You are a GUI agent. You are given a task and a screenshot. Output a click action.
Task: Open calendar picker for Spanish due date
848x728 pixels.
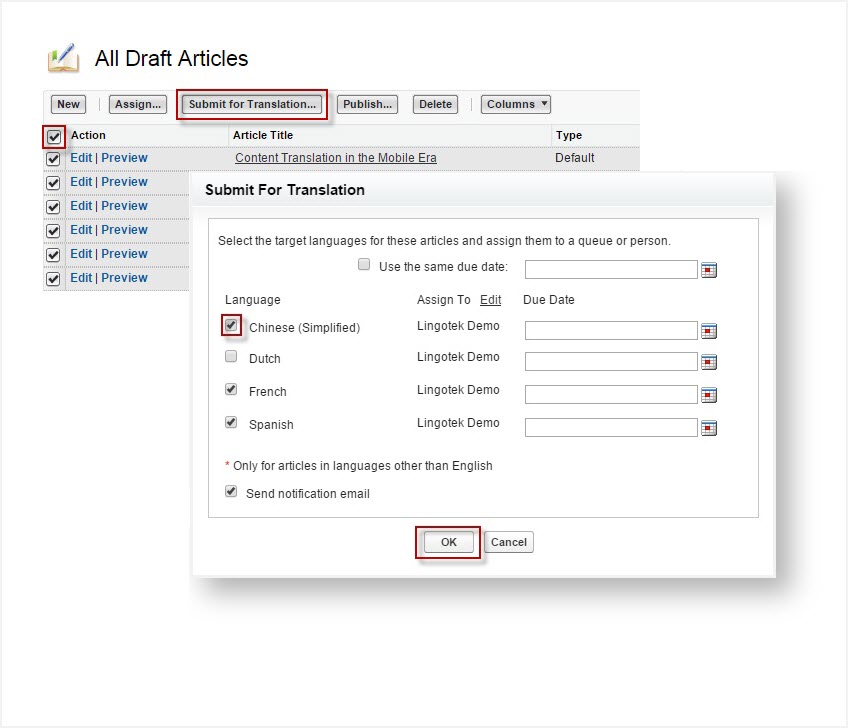pos(709,428)
